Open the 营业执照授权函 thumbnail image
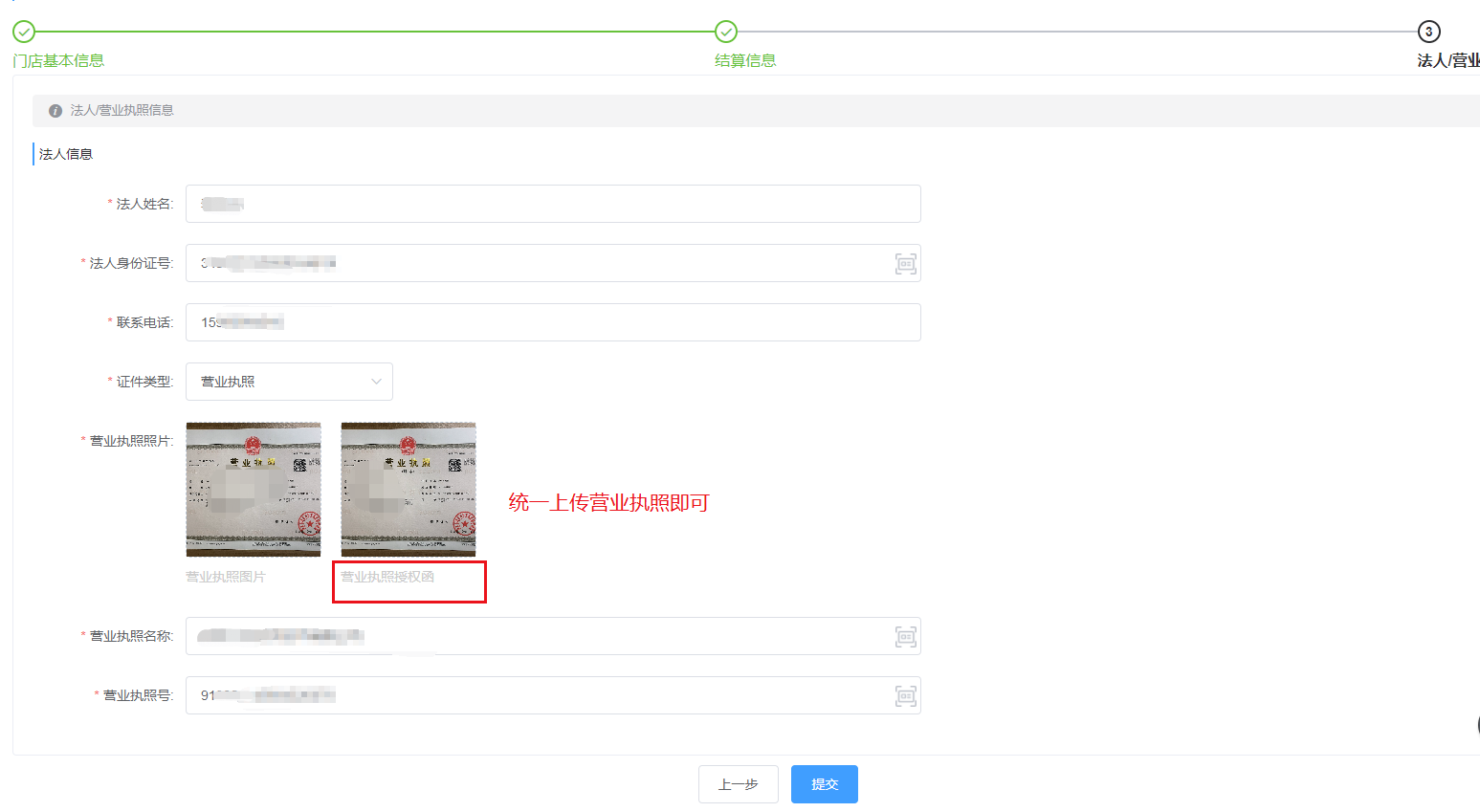Viewport: 1480px width, 812px height. click(x=409, y=490)
